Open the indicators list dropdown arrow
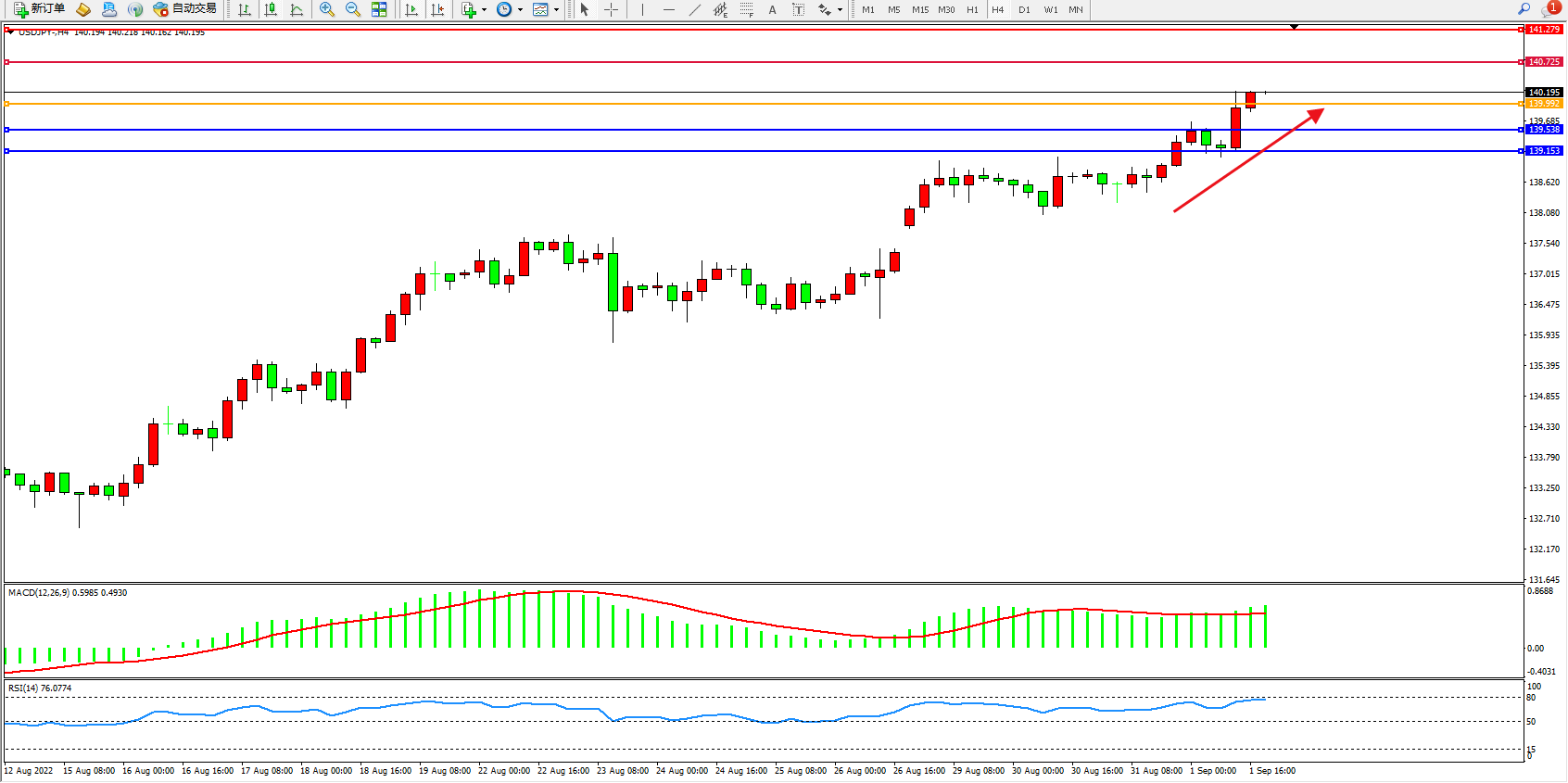The image size is (1568, 783). [x=484, y=9]
